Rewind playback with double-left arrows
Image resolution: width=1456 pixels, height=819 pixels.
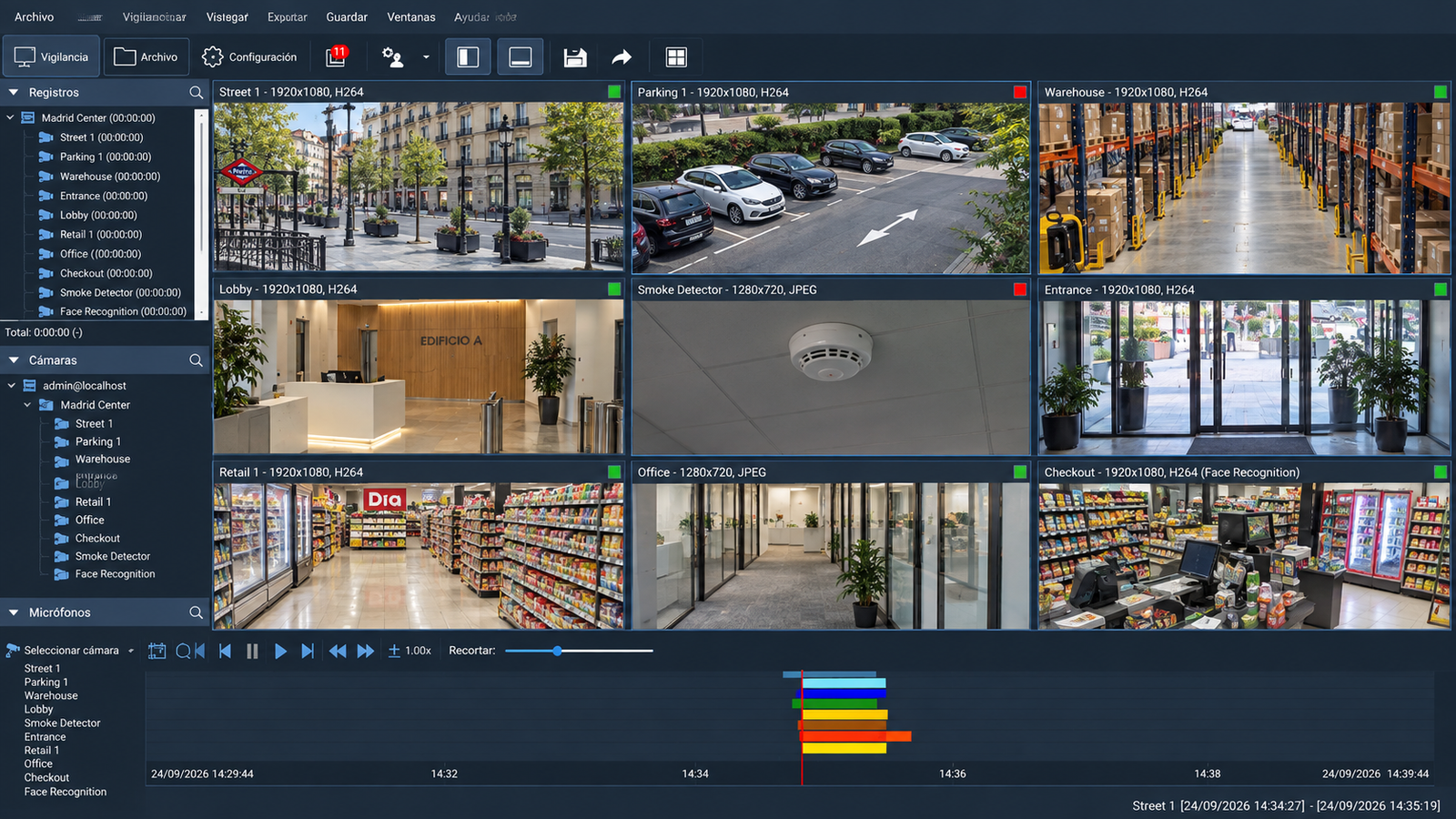(338, 651)
